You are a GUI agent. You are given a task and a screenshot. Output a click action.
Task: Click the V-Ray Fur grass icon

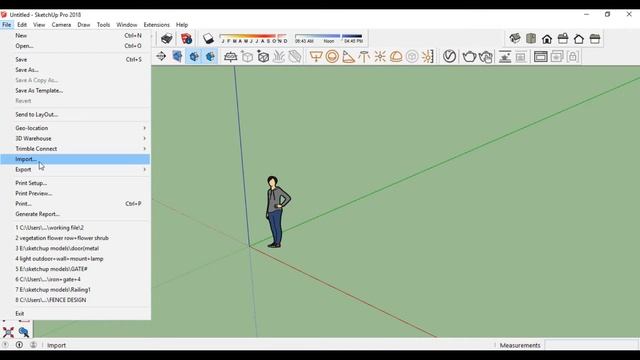point(279,56)
